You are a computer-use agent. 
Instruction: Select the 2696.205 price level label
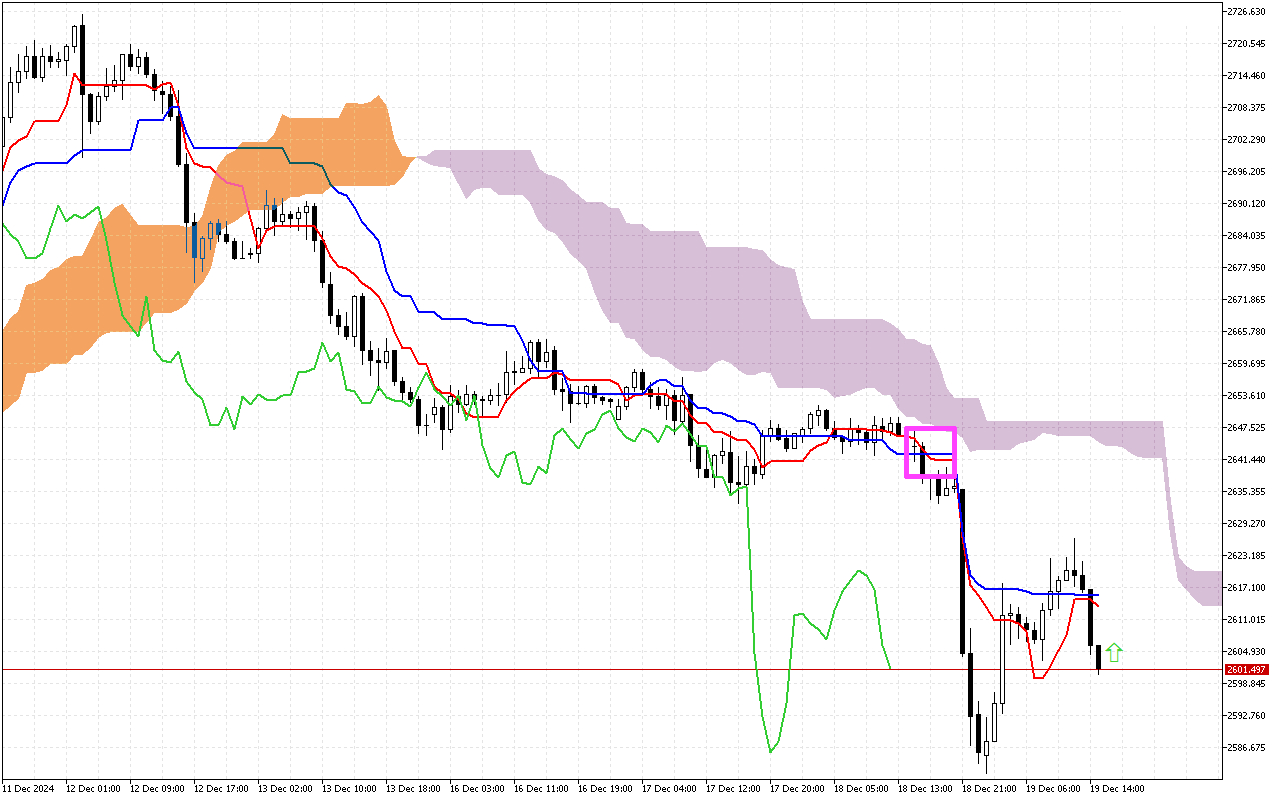tap(1246, 172)
